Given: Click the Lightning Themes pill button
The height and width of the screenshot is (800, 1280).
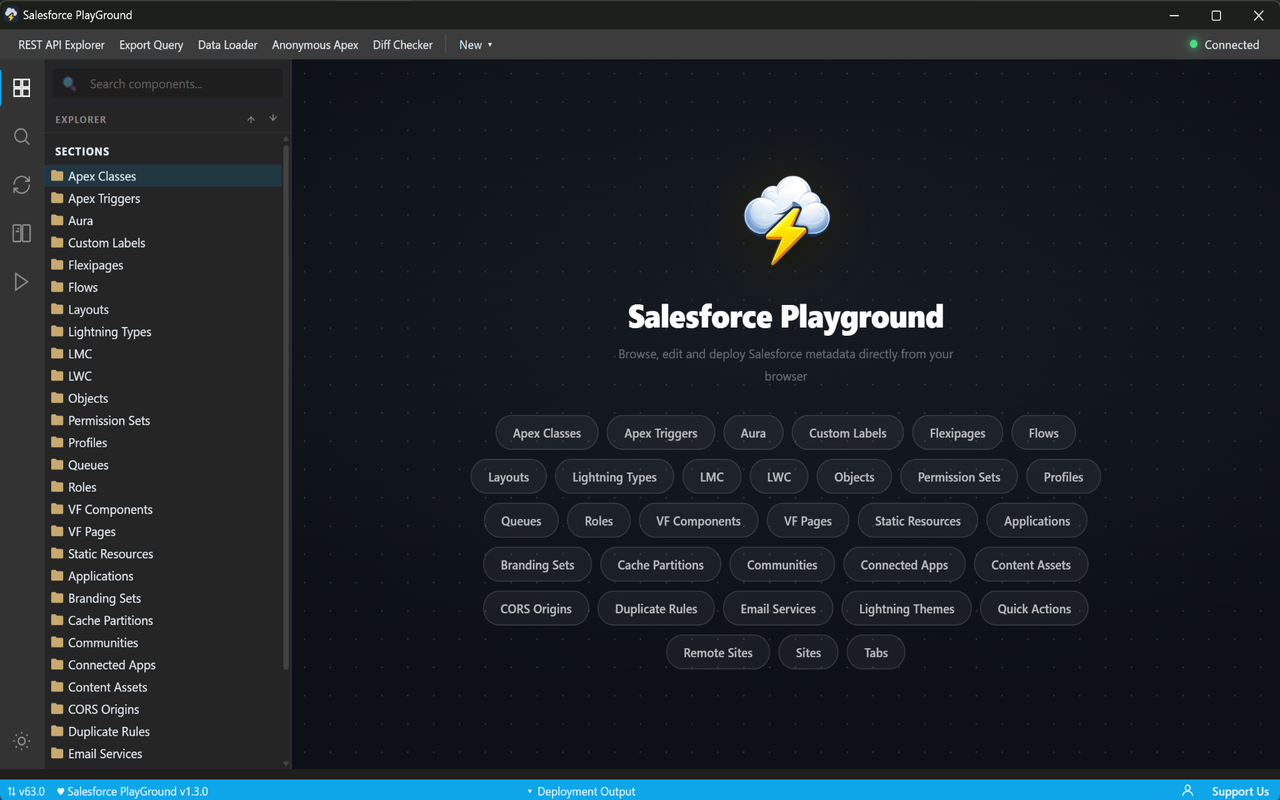Looking at the screenshot, I should pyautogui.click(x=907, y=609).
